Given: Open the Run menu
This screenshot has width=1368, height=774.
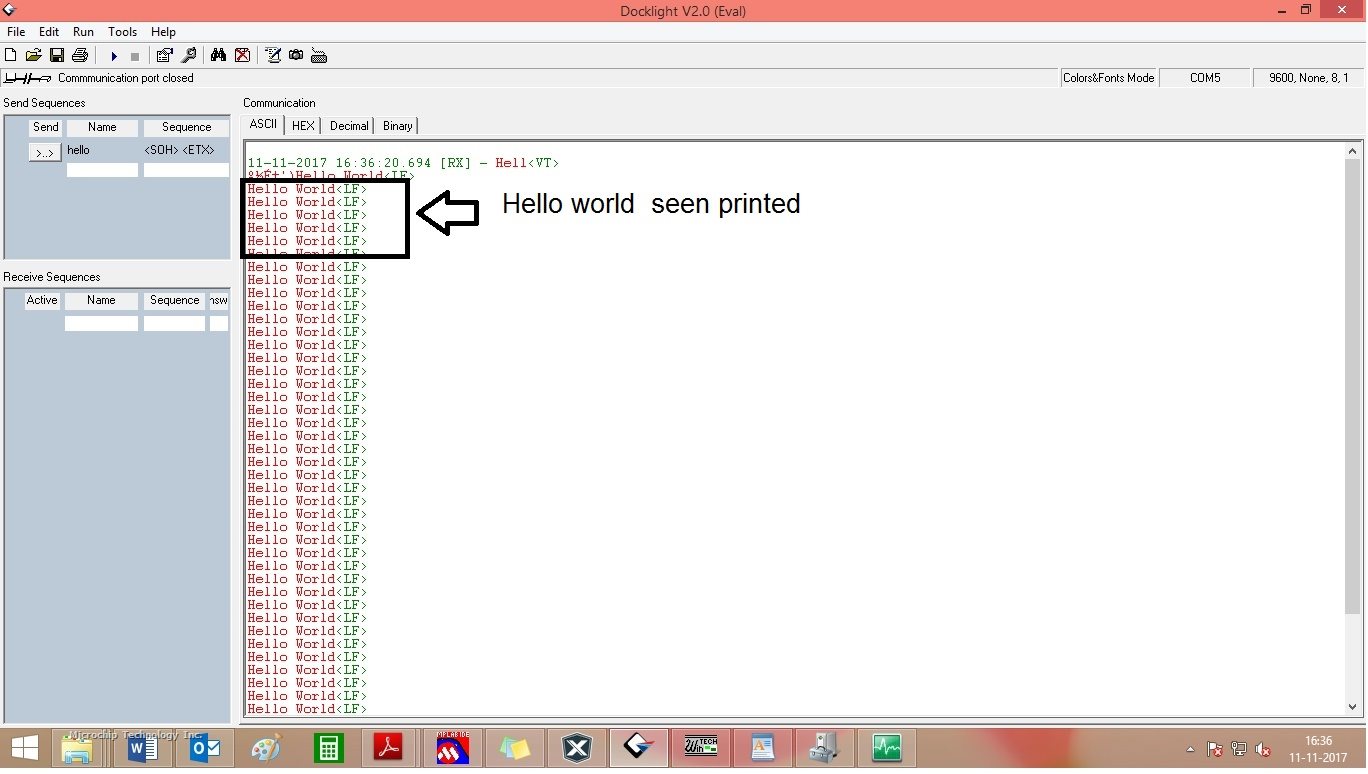Looking at the screenshot, I should [x=83, y=32].
